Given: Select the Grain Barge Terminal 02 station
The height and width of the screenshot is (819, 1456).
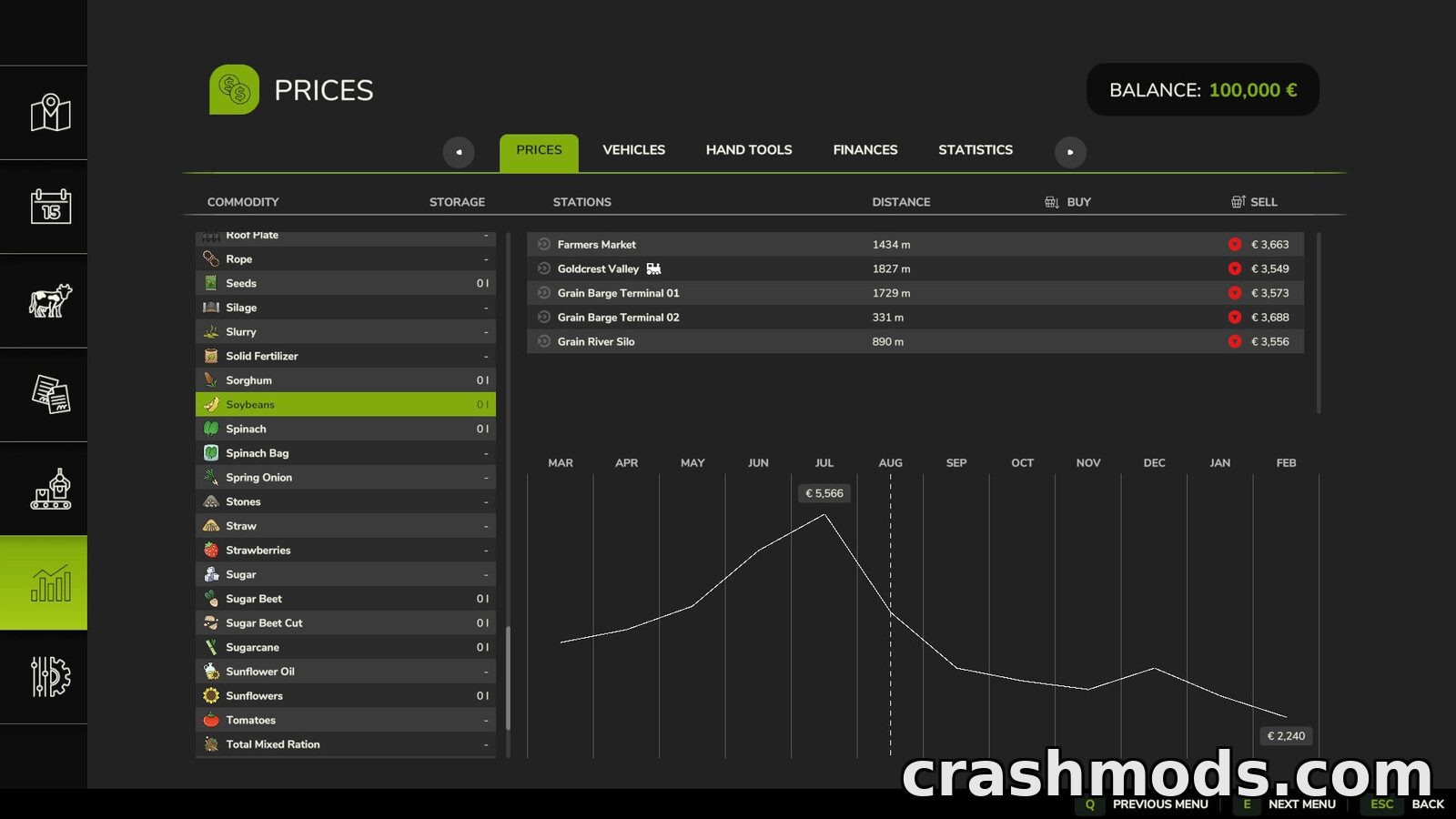Looking at the screenshot, I should point(915,317).
